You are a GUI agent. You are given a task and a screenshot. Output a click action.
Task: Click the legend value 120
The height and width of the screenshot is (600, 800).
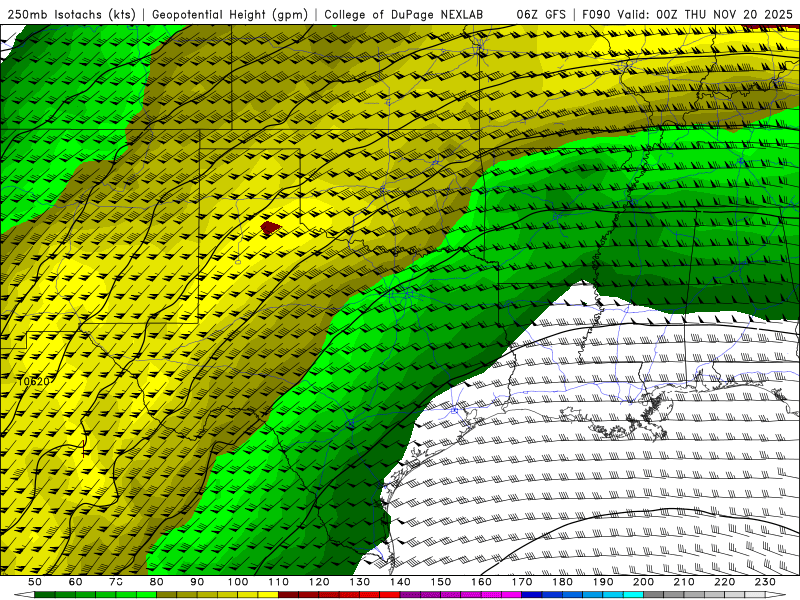(x=319, y=582)
